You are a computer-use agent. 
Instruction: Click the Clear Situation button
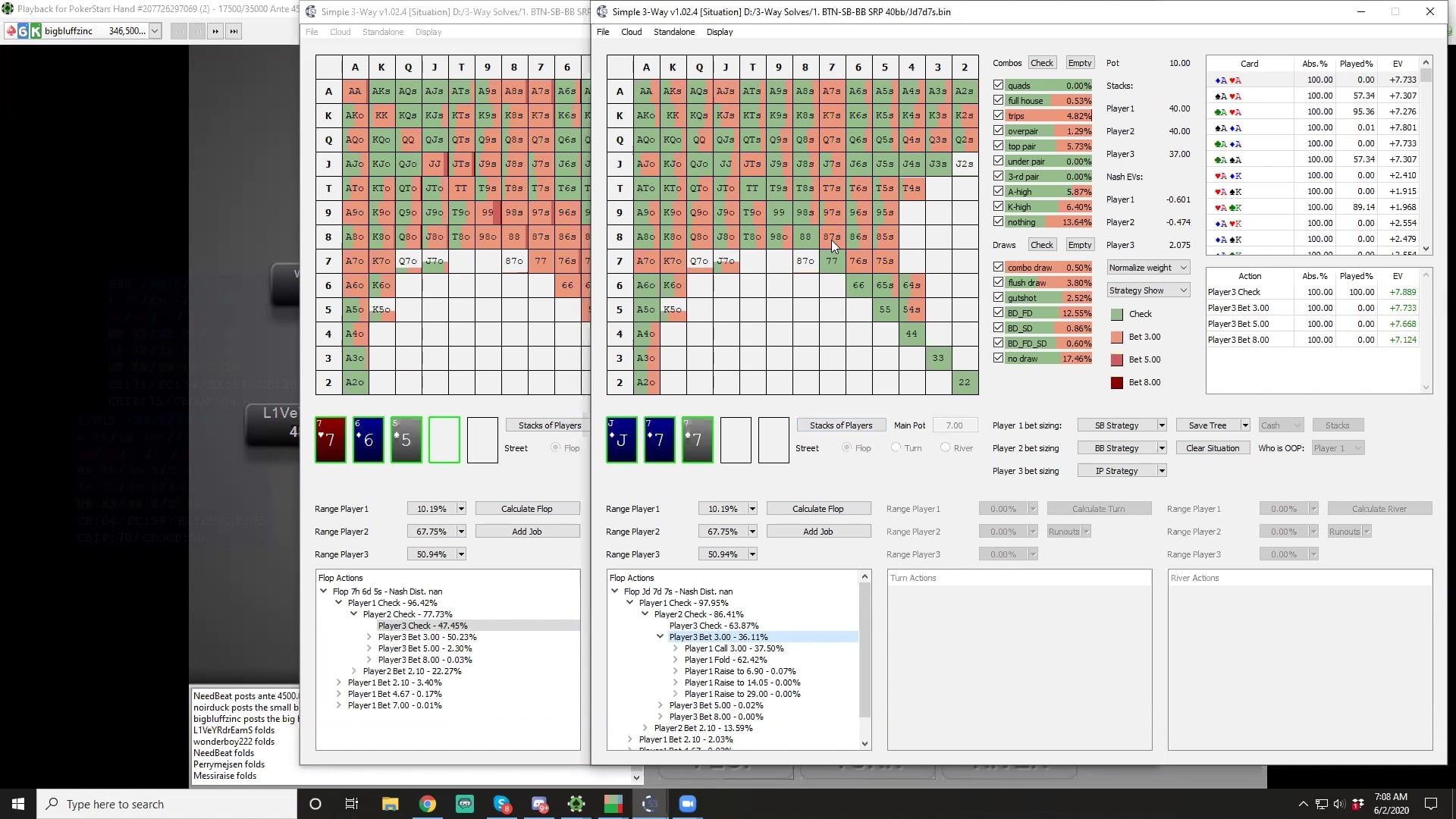pos(1212,447)
